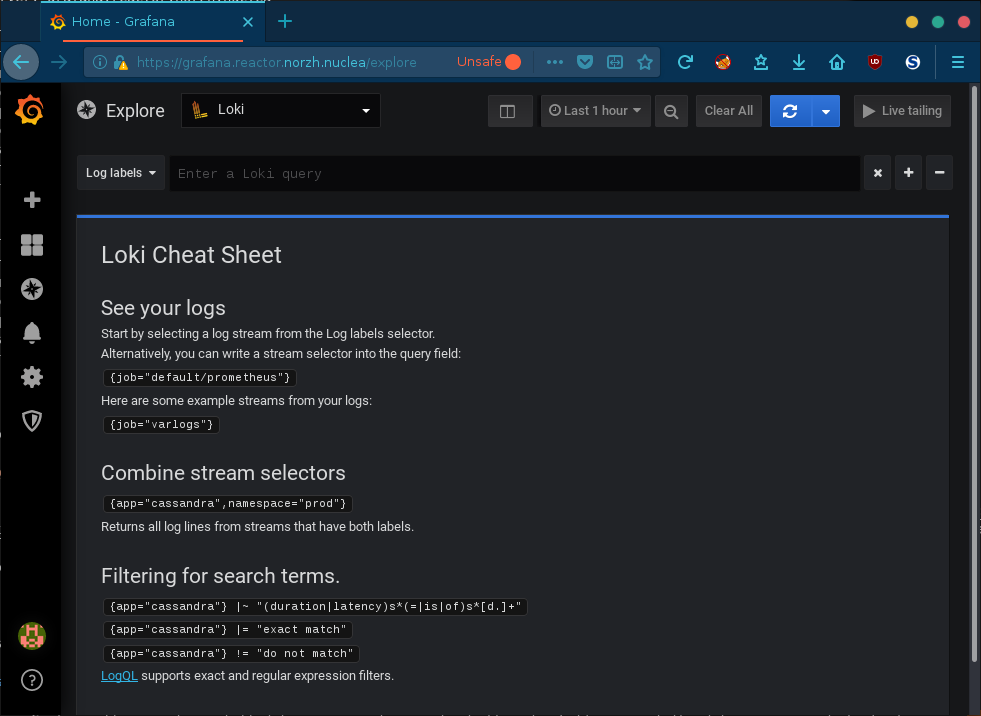981x716 pixels.
Task: Open a new browser tab
Action: tap(285, 21)
